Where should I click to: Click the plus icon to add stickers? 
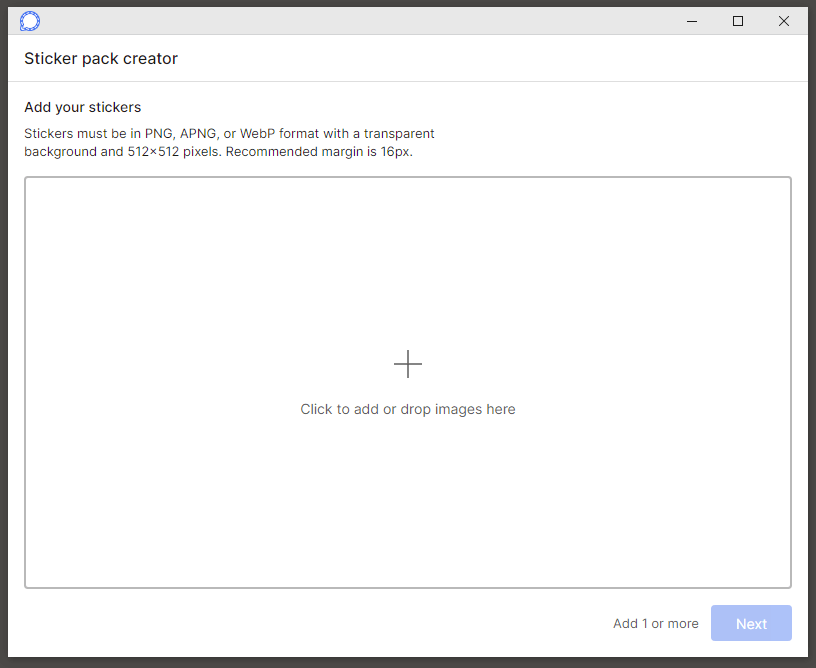[x=408, y=364]
